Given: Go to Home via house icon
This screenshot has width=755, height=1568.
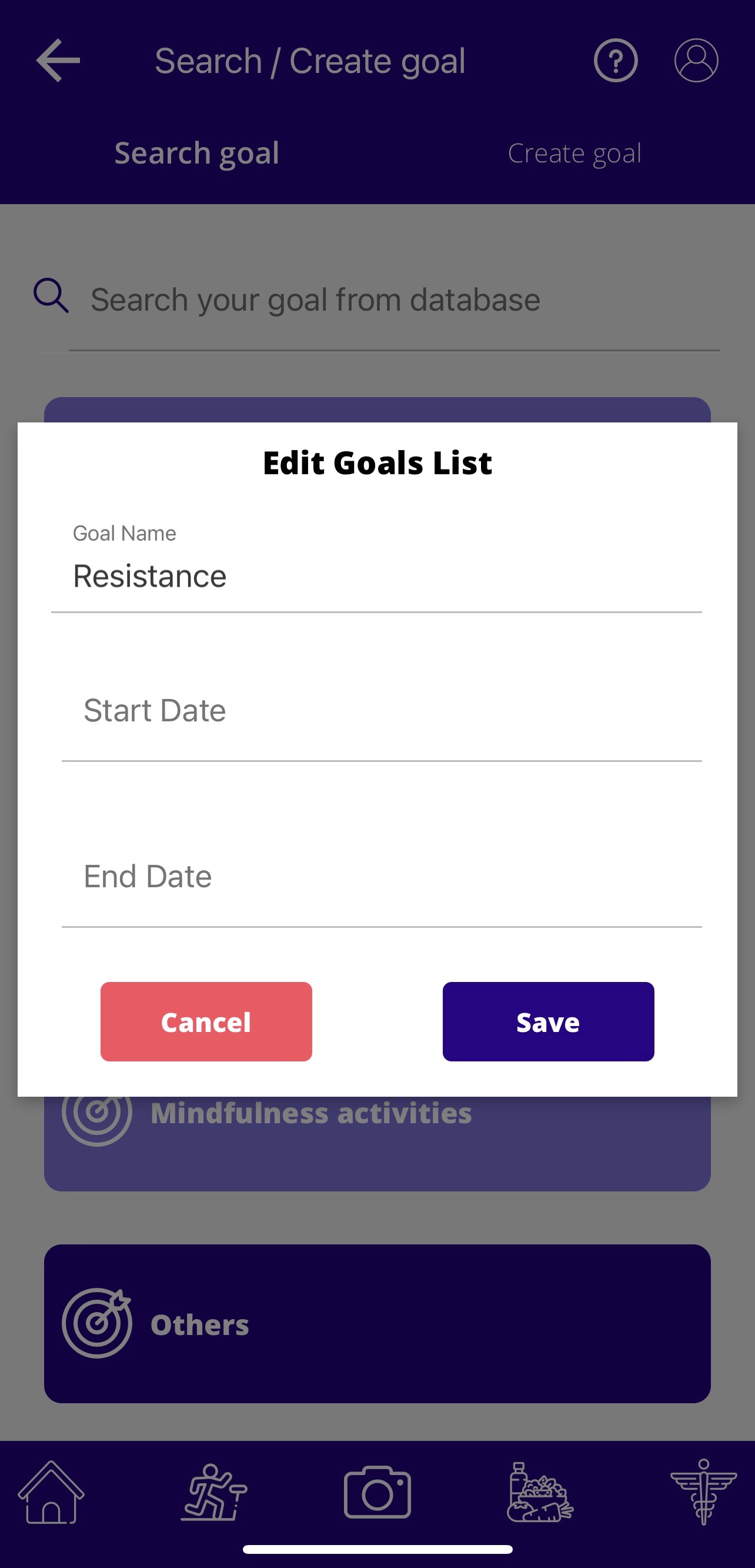Looking at the screenshot, I should (x=51, y=1492).
